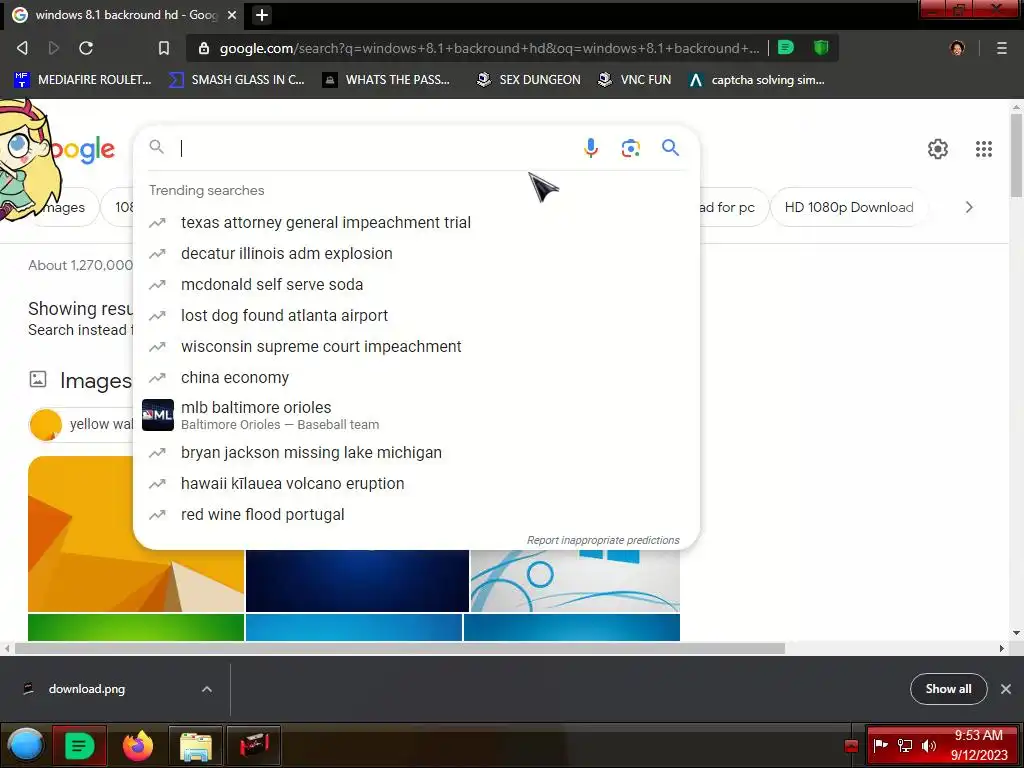Click the vertical page scrollbar
The height and width of the screenshot is (768, 1024).
point(1016,155)
